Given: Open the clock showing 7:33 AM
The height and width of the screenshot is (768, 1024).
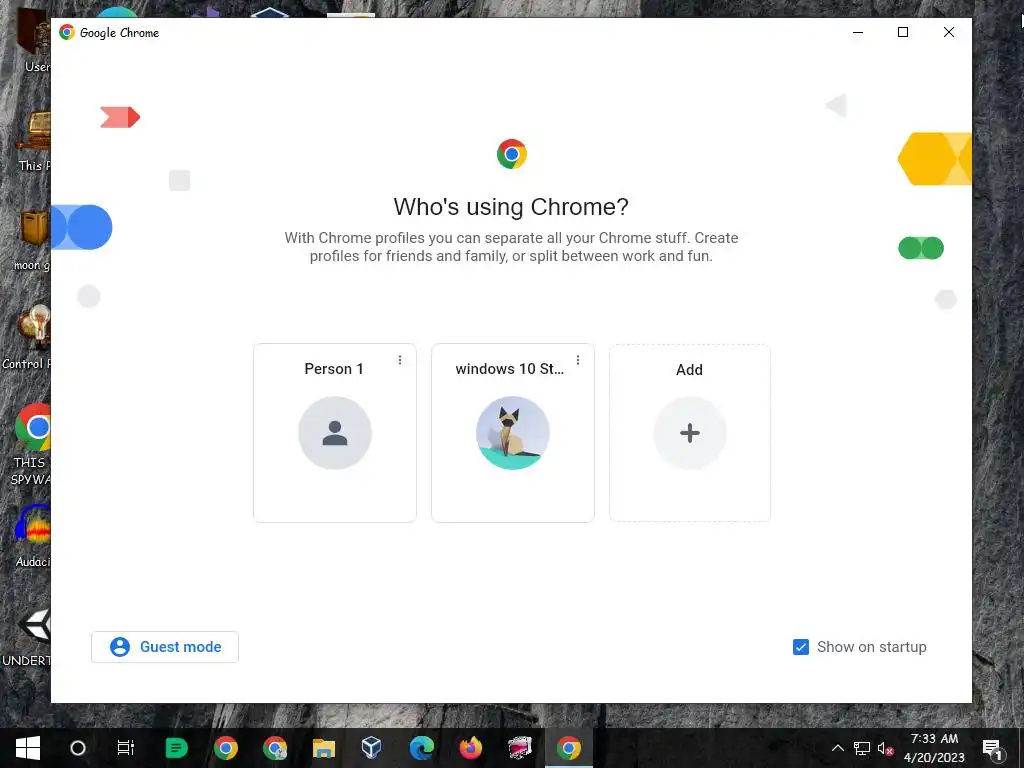Looking at the screenshot, I should 934,748.
